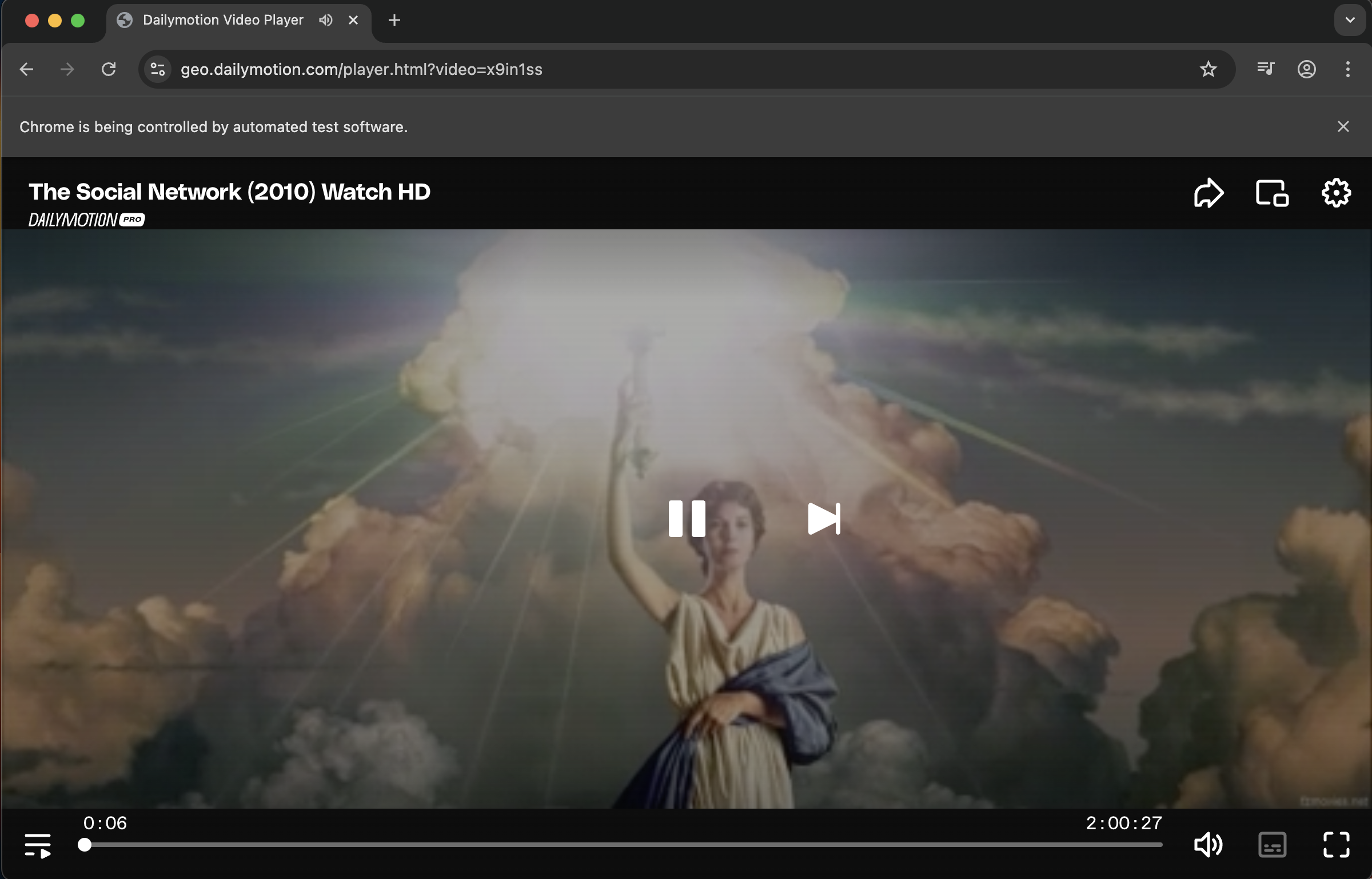Open Chrome three-dot menu
This screenshot has height=879, width=1372.
[x=1347, y=69]
